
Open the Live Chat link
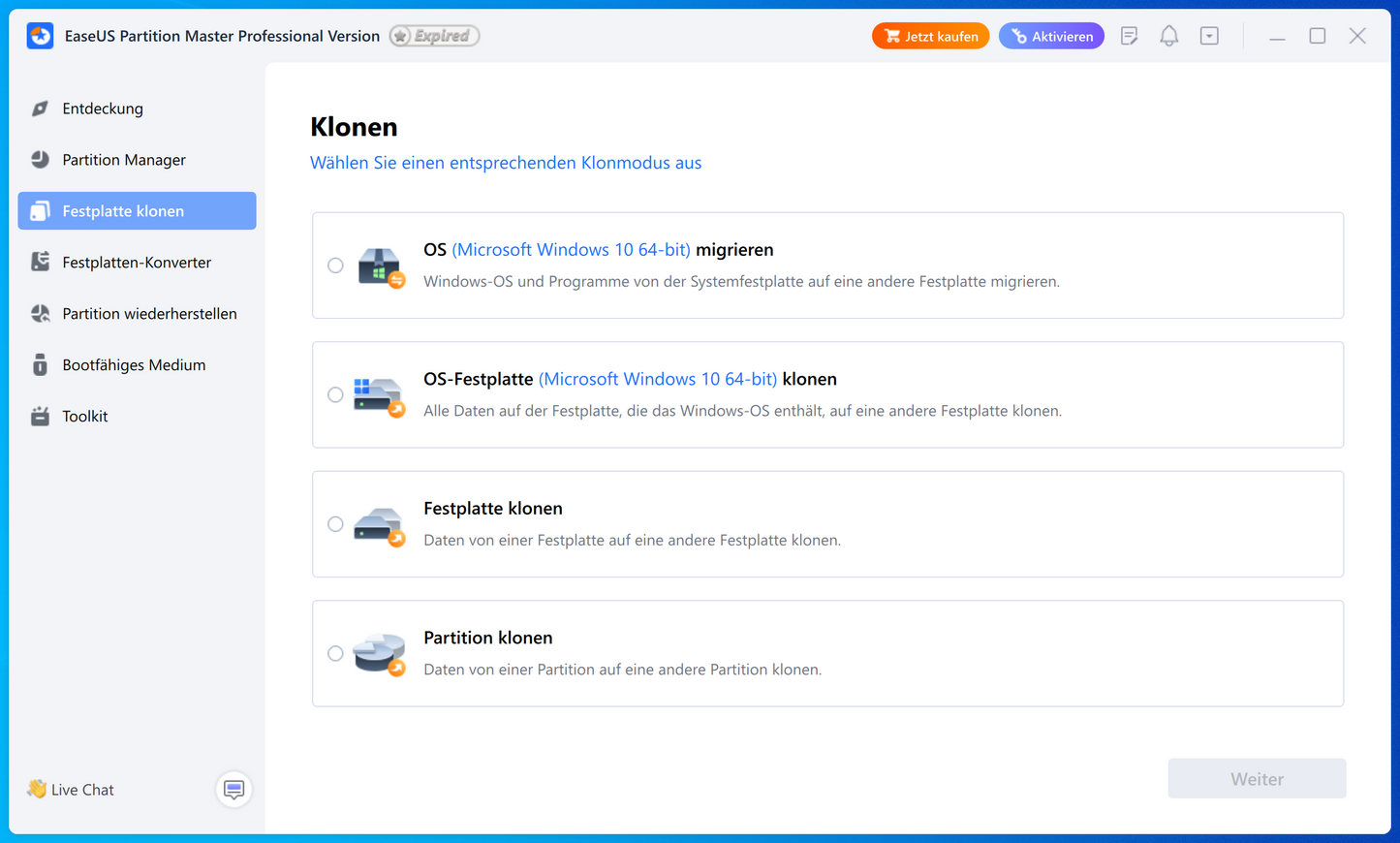point(82,790)
